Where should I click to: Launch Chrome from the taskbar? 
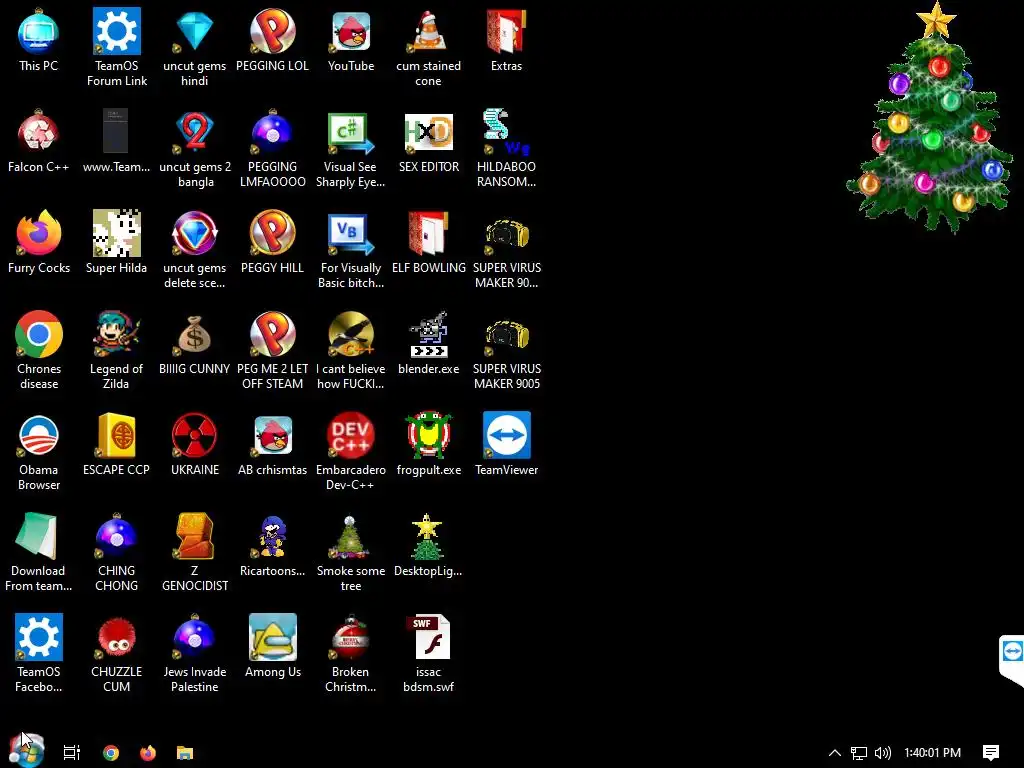coord(111,752)
